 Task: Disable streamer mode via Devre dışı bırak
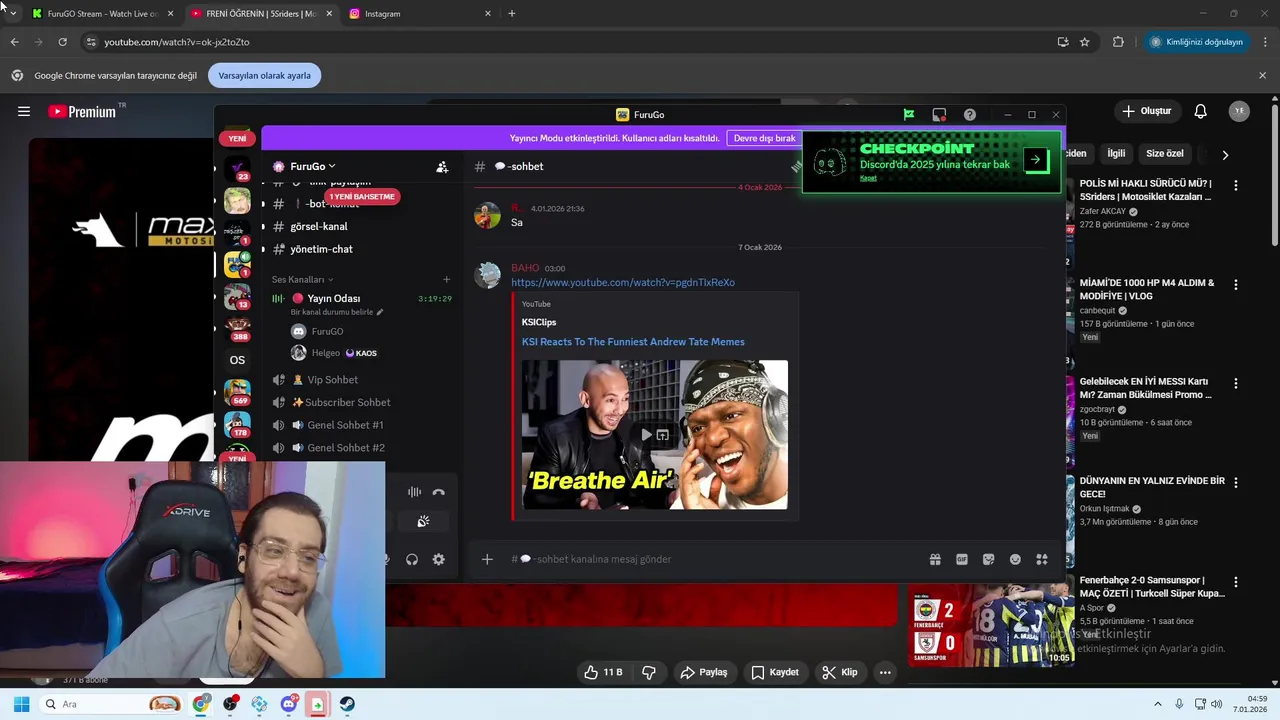tap(764, 138)
